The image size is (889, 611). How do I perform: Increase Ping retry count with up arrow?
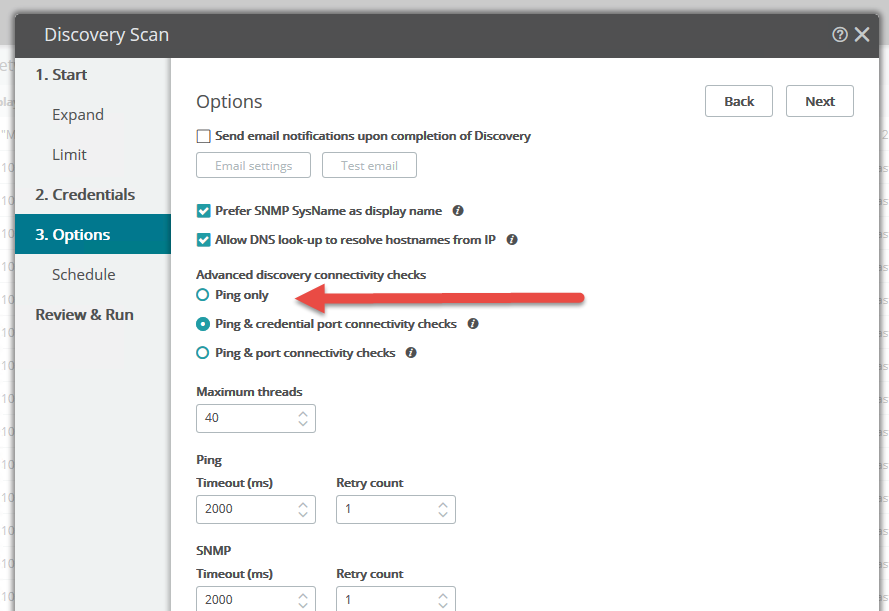point(443,504)
